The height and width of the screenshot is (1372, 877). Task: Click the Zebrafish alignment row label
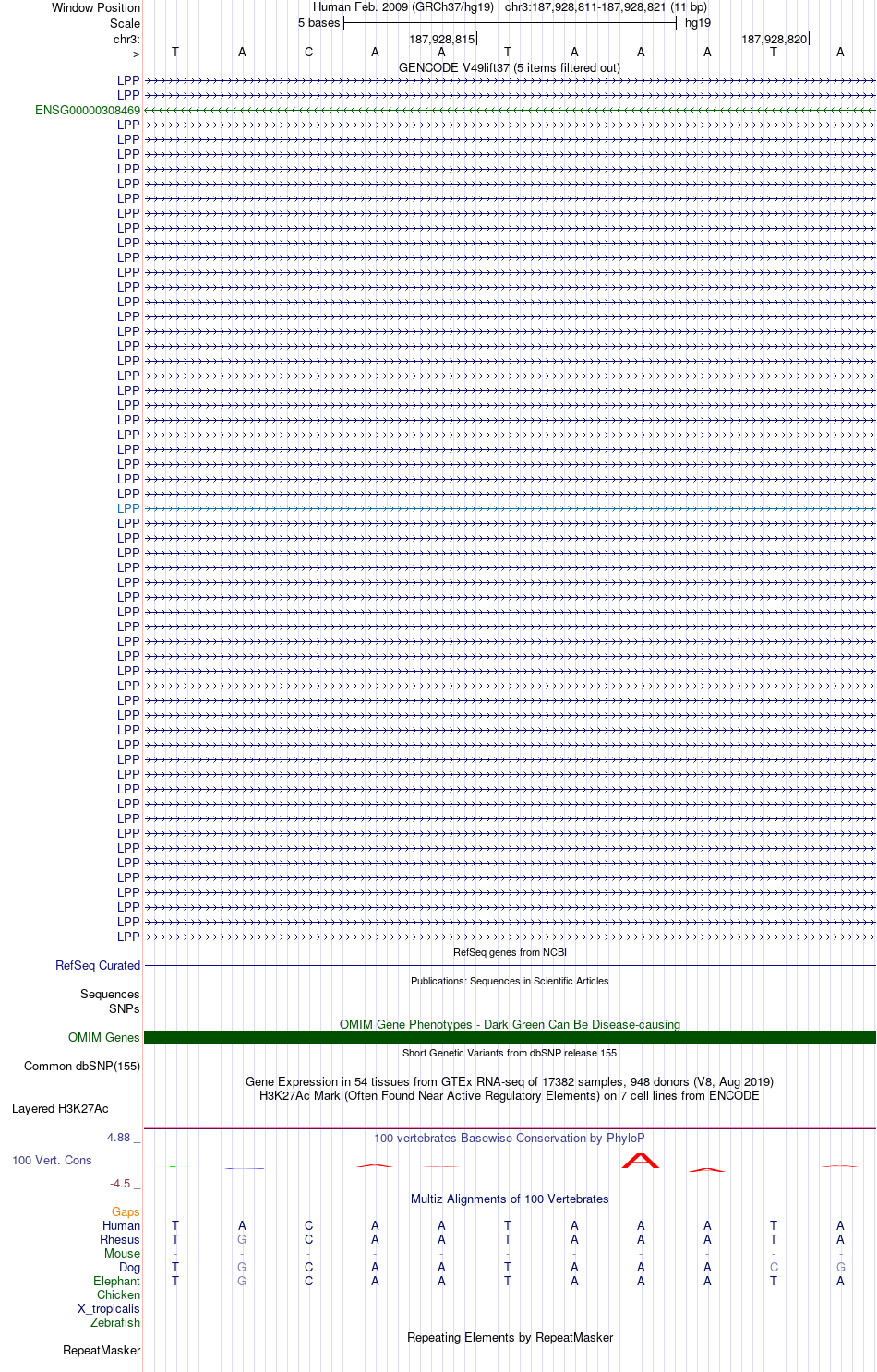pos(115,1323)
